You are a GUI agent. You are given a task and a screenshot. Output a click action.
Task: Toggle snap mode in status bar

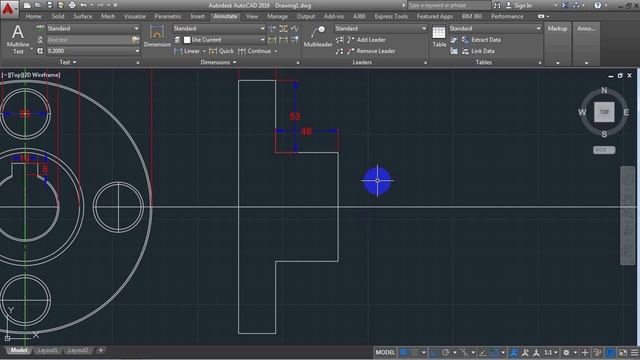click(414, 352)
